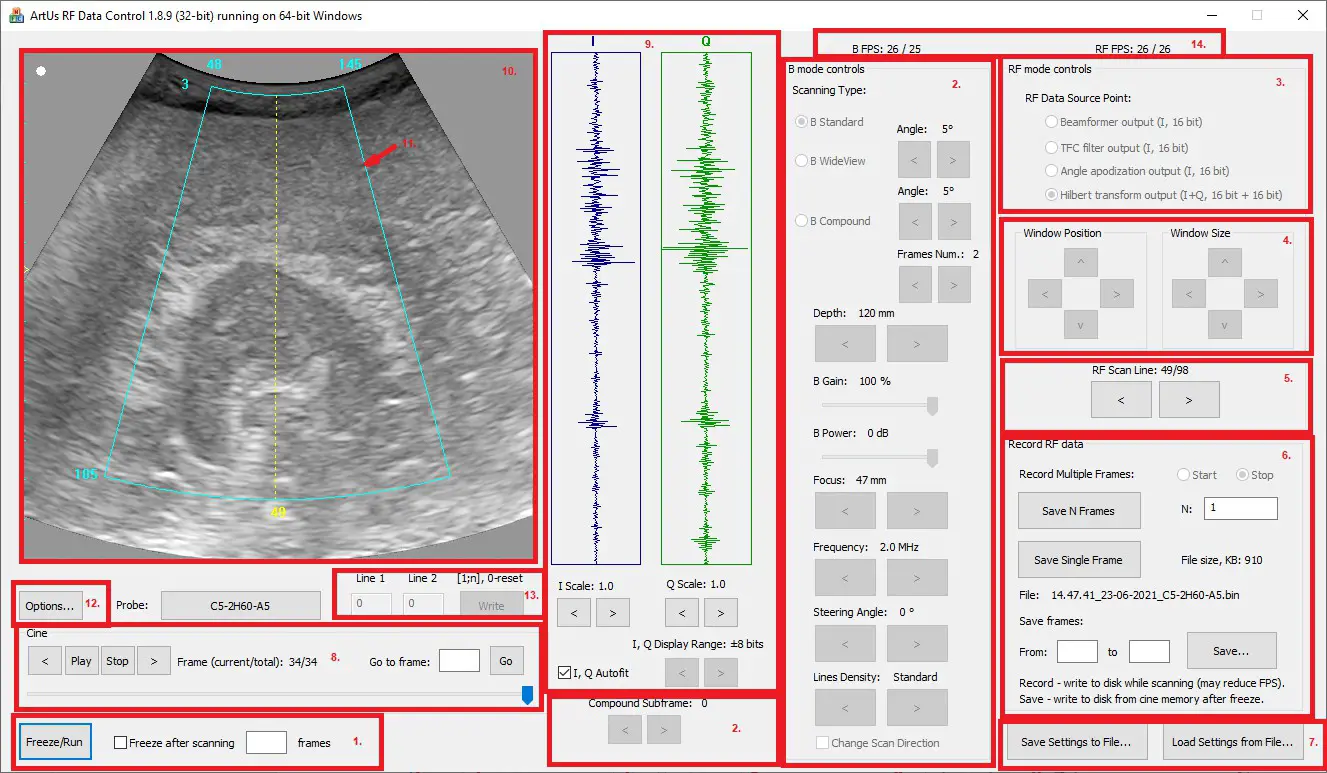Screen dimensions: 1327x773
Task: Nudge Window Position upward
Action: coord(1081,262)
